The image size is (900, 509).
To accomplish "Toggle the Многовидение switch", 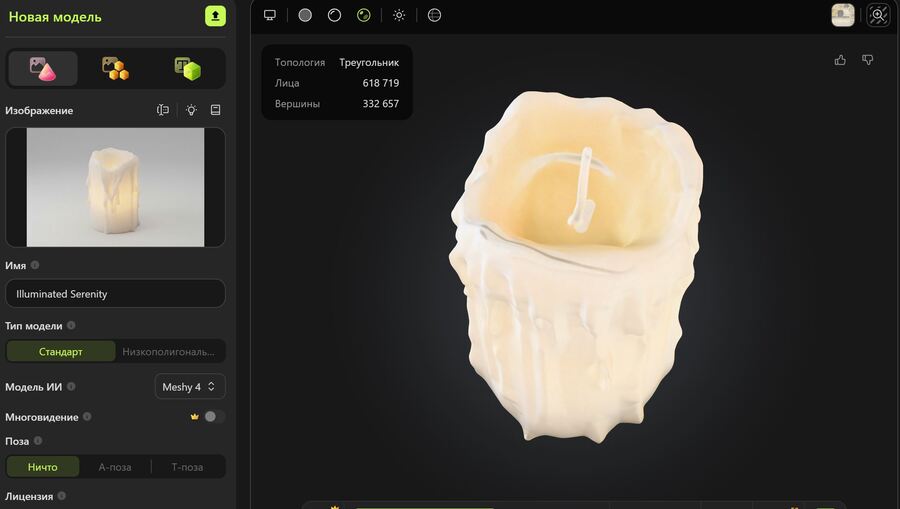I will (x=214, y=417).
